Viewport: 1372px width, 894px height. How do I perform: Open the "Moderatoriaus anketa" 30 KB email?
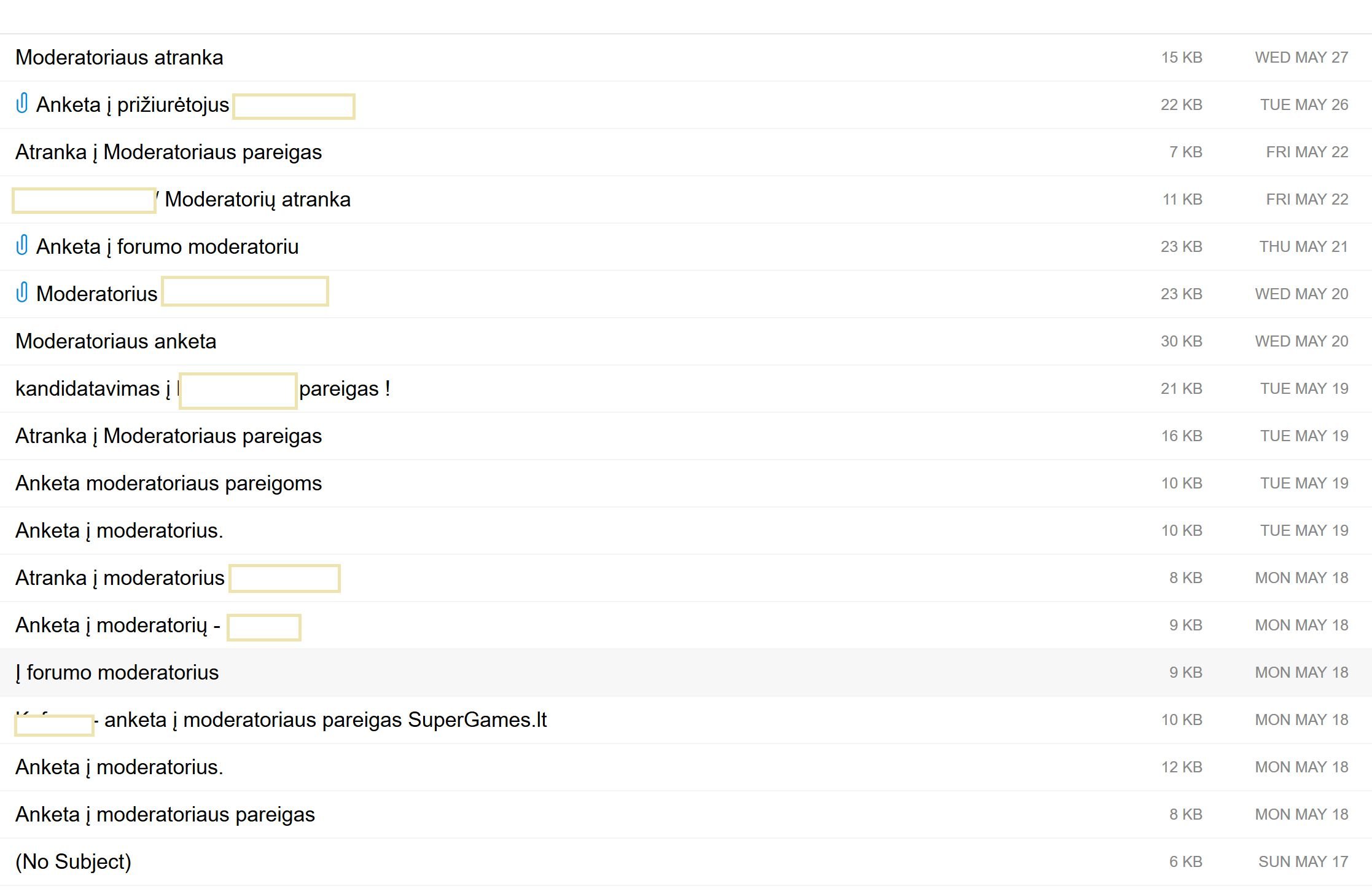tap(115, 342)
